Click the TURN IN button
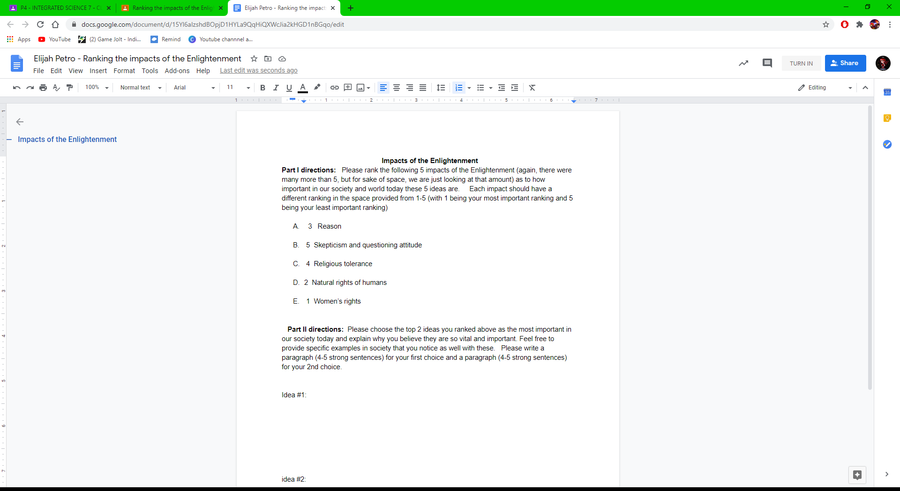Viewport: 900px width, 491px height. (x=801, y=63)
